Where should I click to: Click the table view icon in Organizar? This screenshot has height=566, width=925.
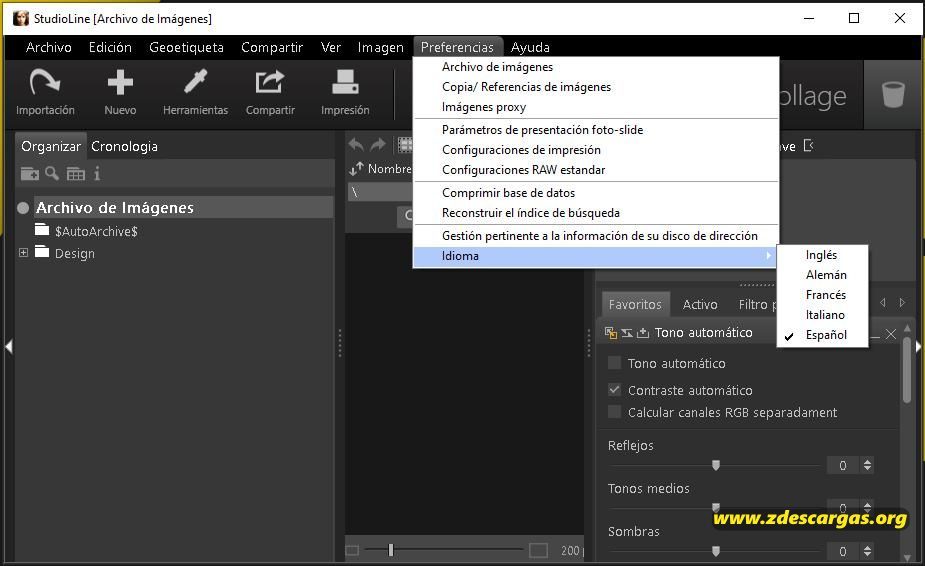pos(76,174)
